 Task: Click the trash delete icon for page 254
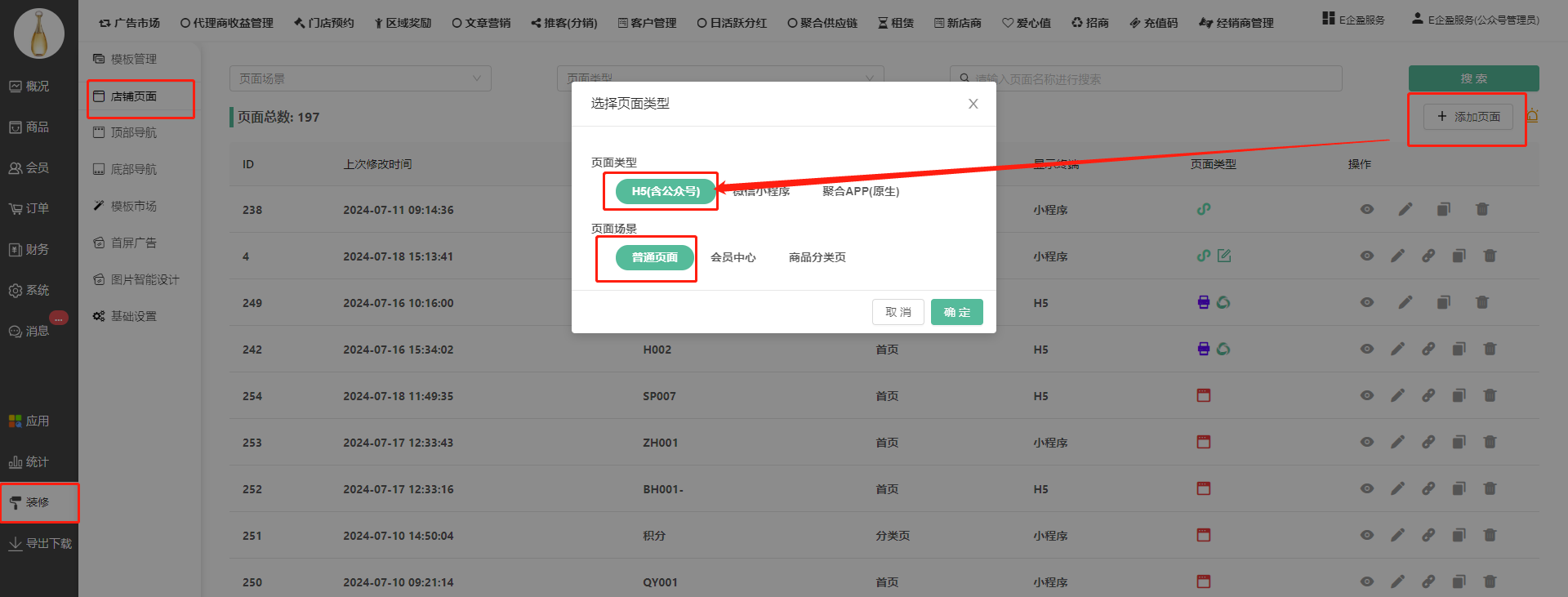pos(1490,395)
